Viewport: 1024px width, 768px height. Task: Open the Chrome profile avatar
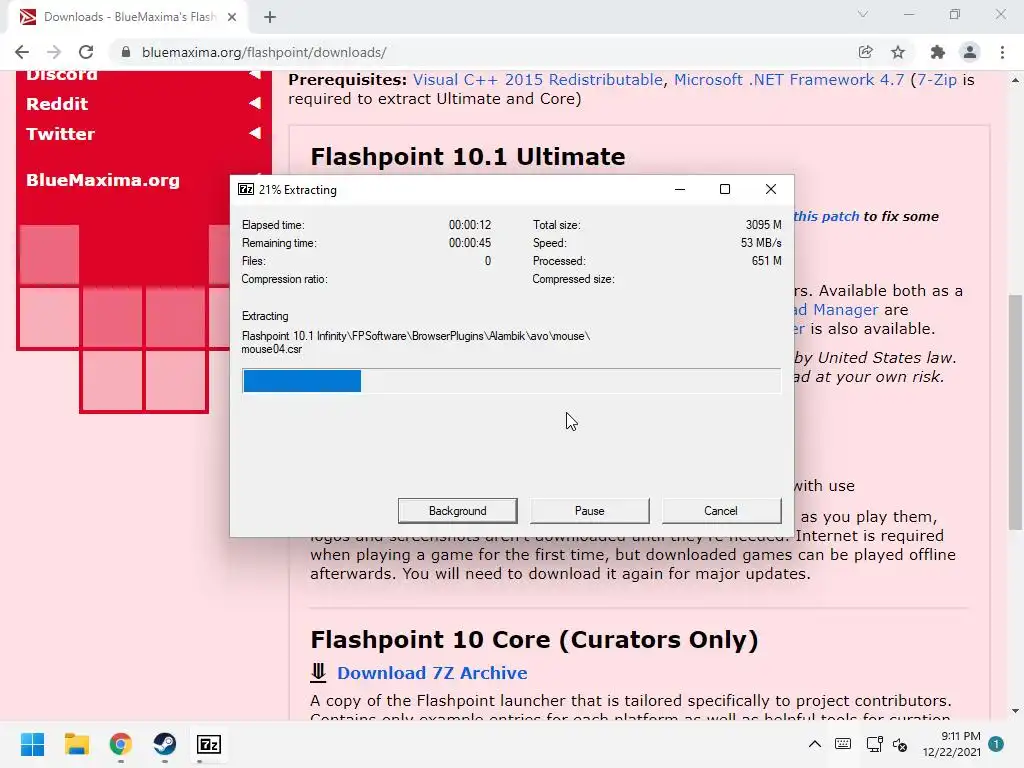pos(970,52)
